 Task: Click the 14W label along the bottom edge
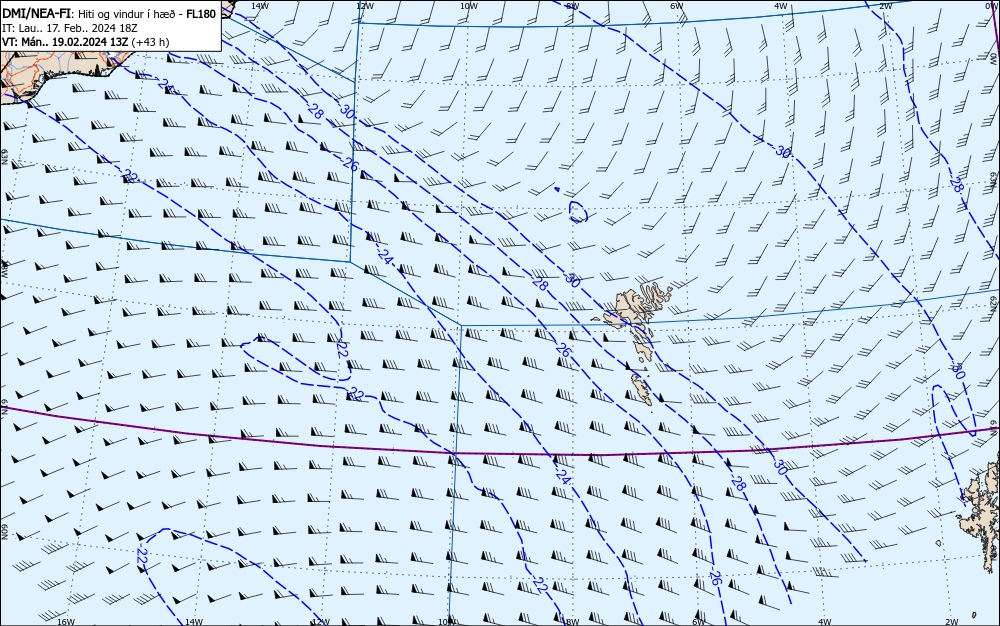coord(194,622)
